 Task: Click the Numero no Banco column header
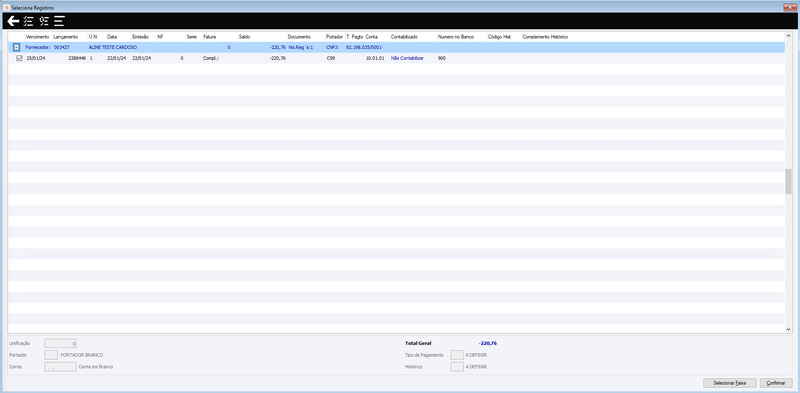(456, 37)
